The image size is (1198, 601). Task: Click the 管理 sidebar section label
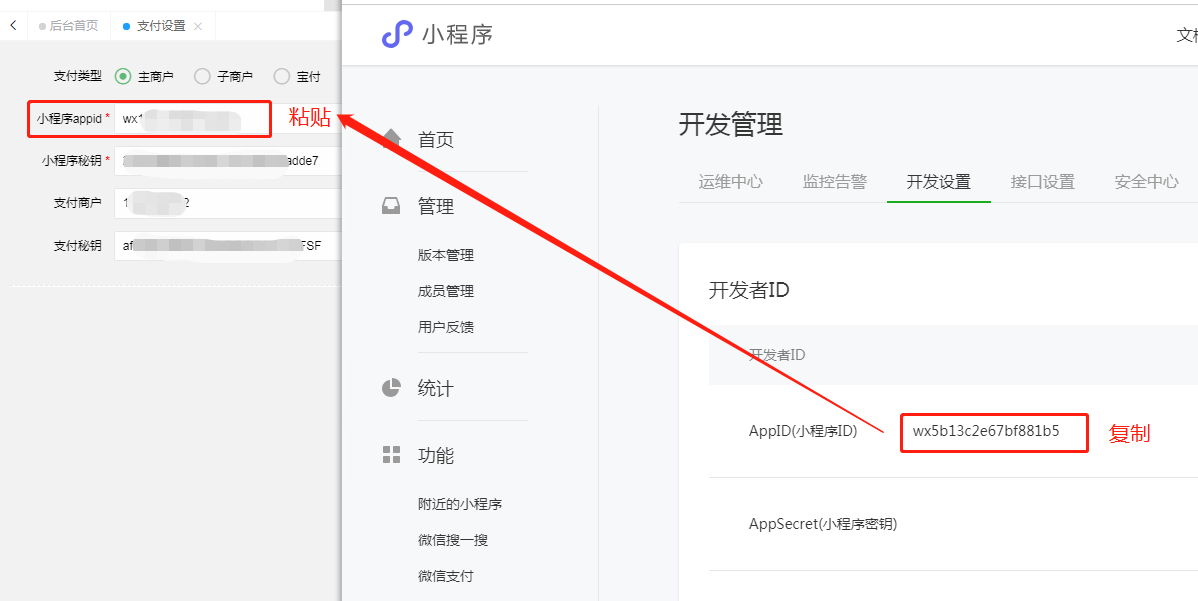[x=436, y=207]
